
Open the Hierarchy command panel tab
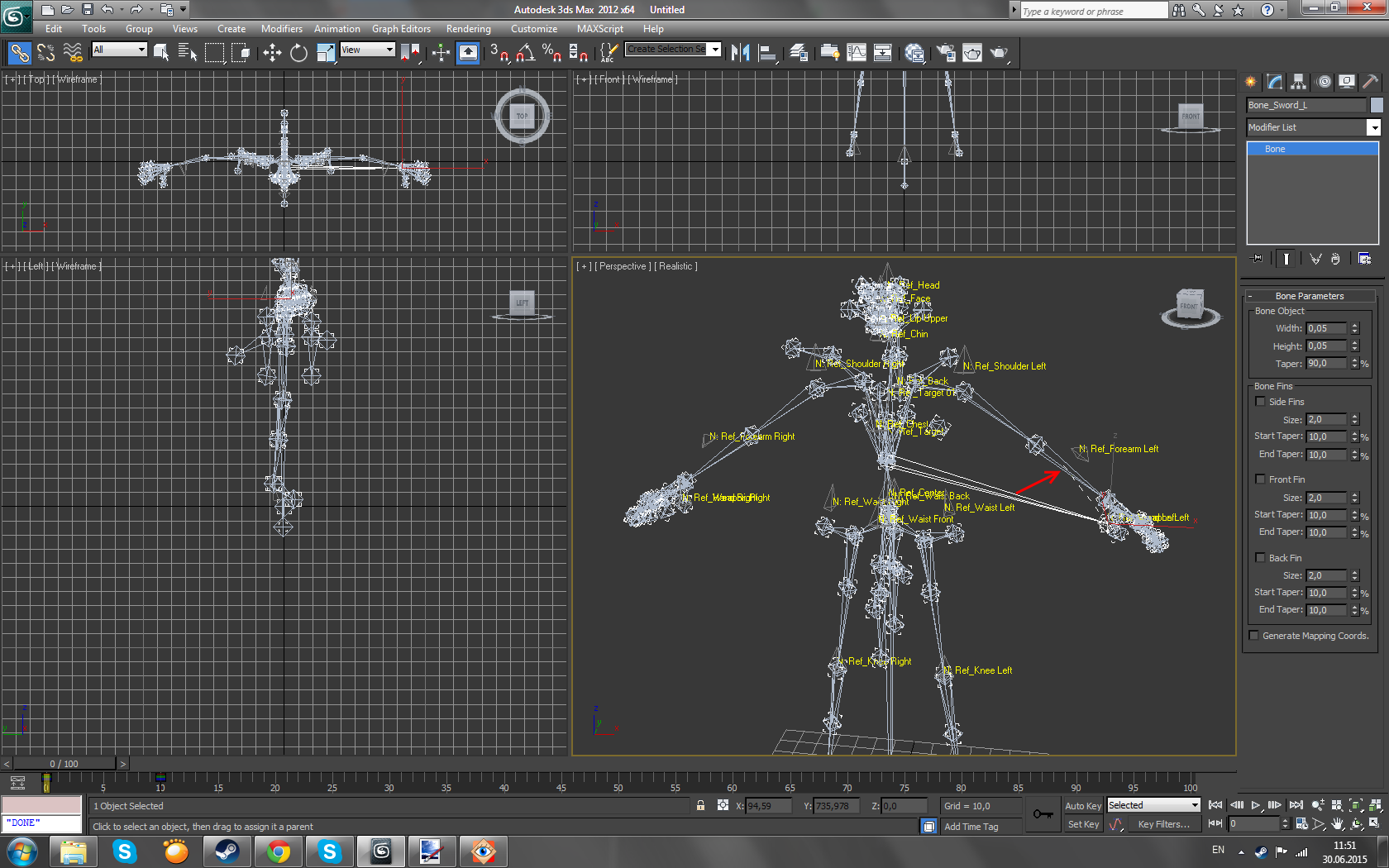[1298, 81]
